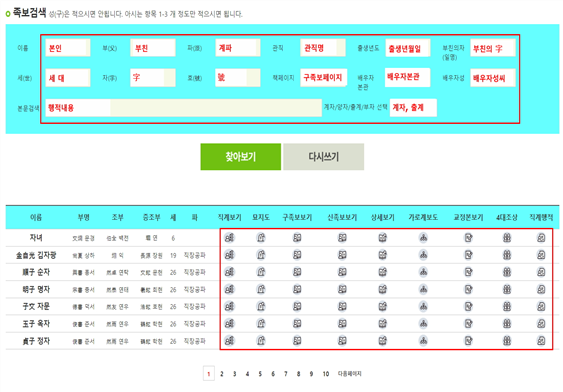Select name 金自光 김자광 in results

click(x=36, y=255)
